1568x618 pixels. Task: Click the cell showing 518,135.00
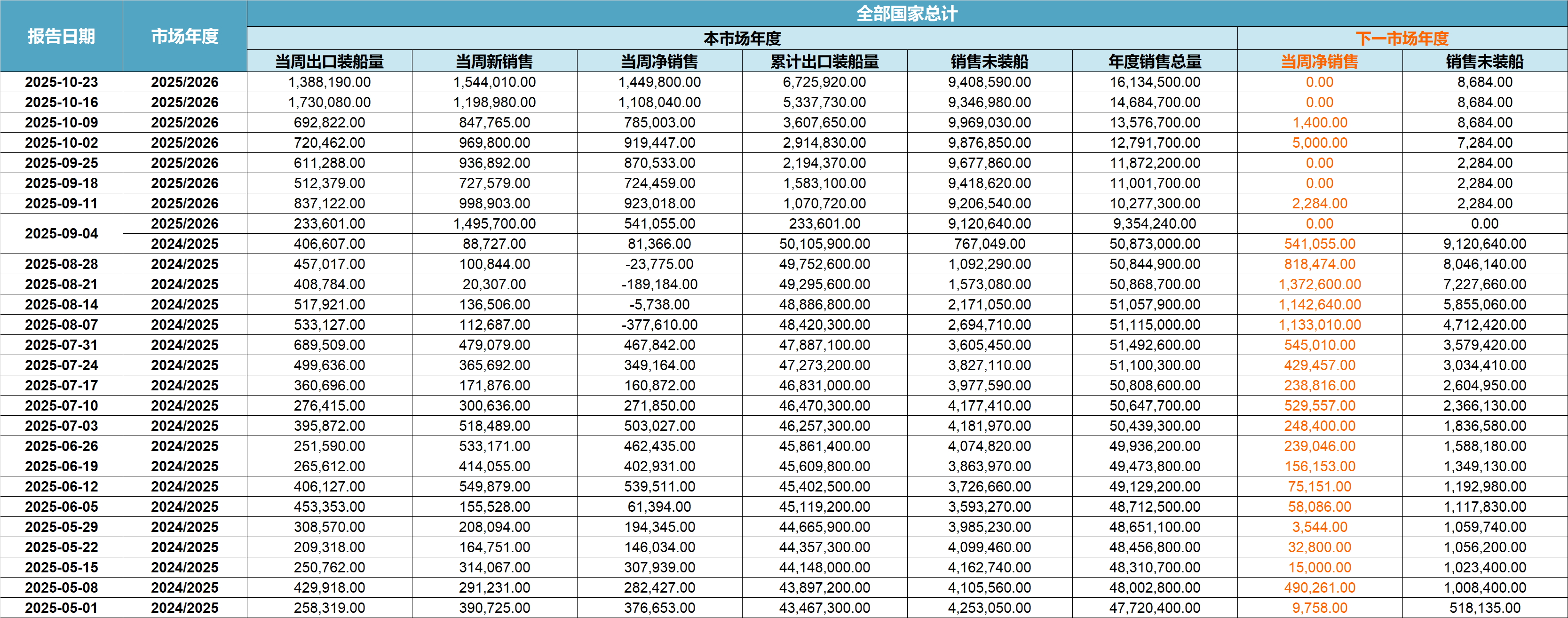coord(1485,608)
